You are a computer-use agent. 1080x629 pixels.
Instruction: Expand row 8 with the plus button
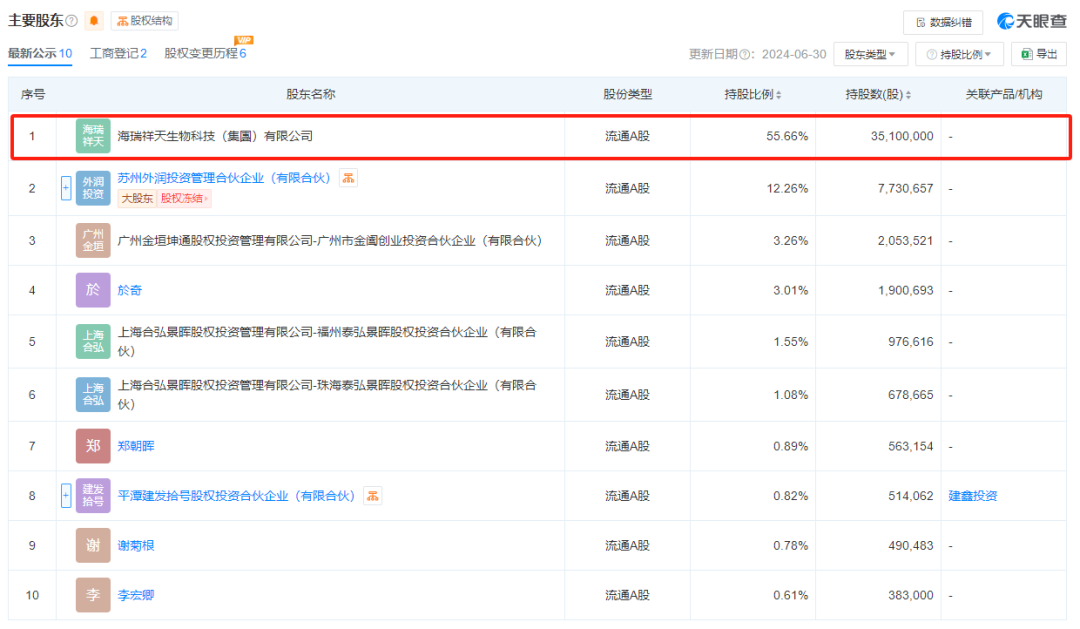coord(66,495)
